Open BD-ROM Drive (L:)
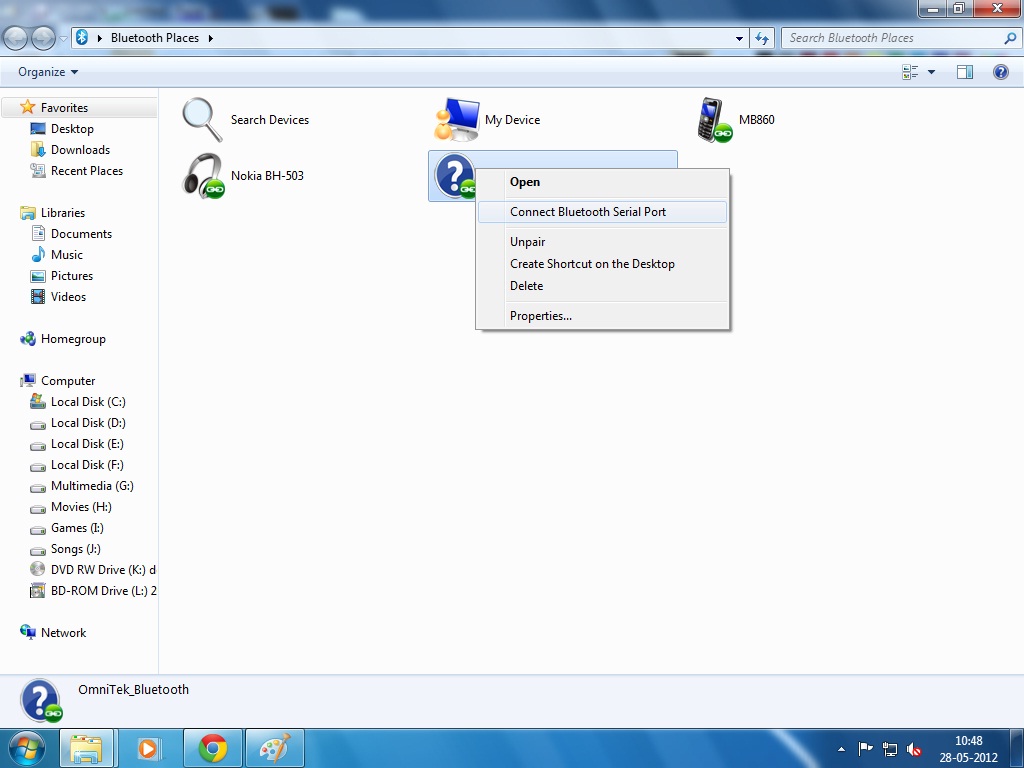 [x=103, y=590]
